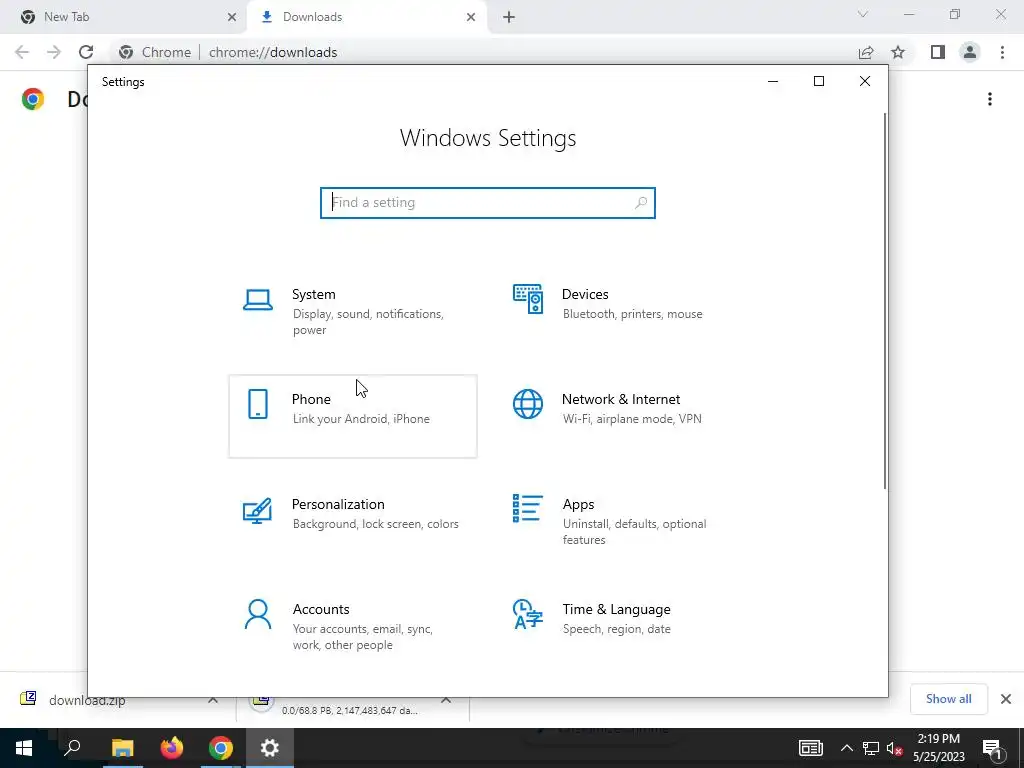Click Chrome back arrow
The width and height of the screenshot is (1024, 768).
22,52
